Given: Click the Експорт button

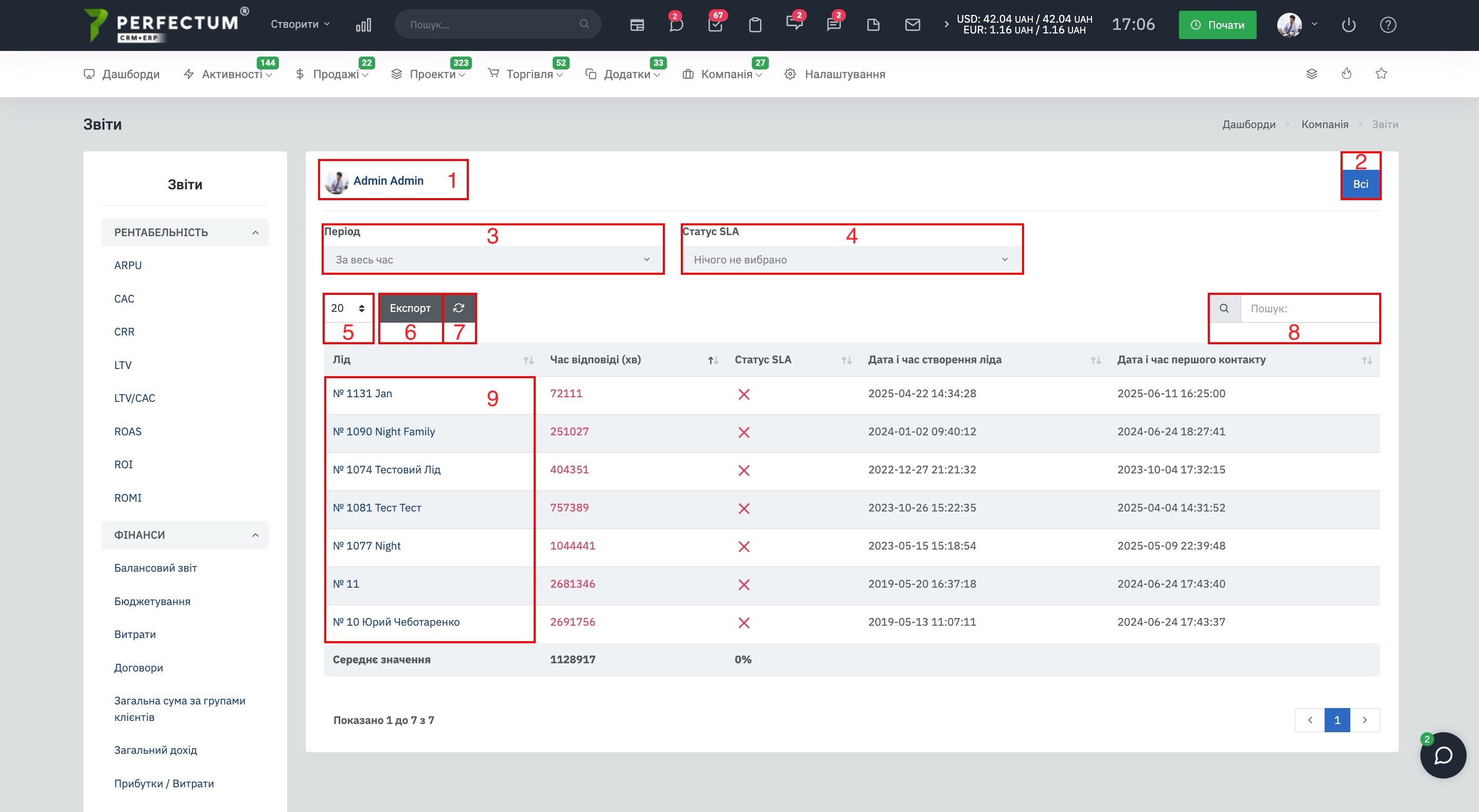Looking at the screenshot, I should 410,308.
